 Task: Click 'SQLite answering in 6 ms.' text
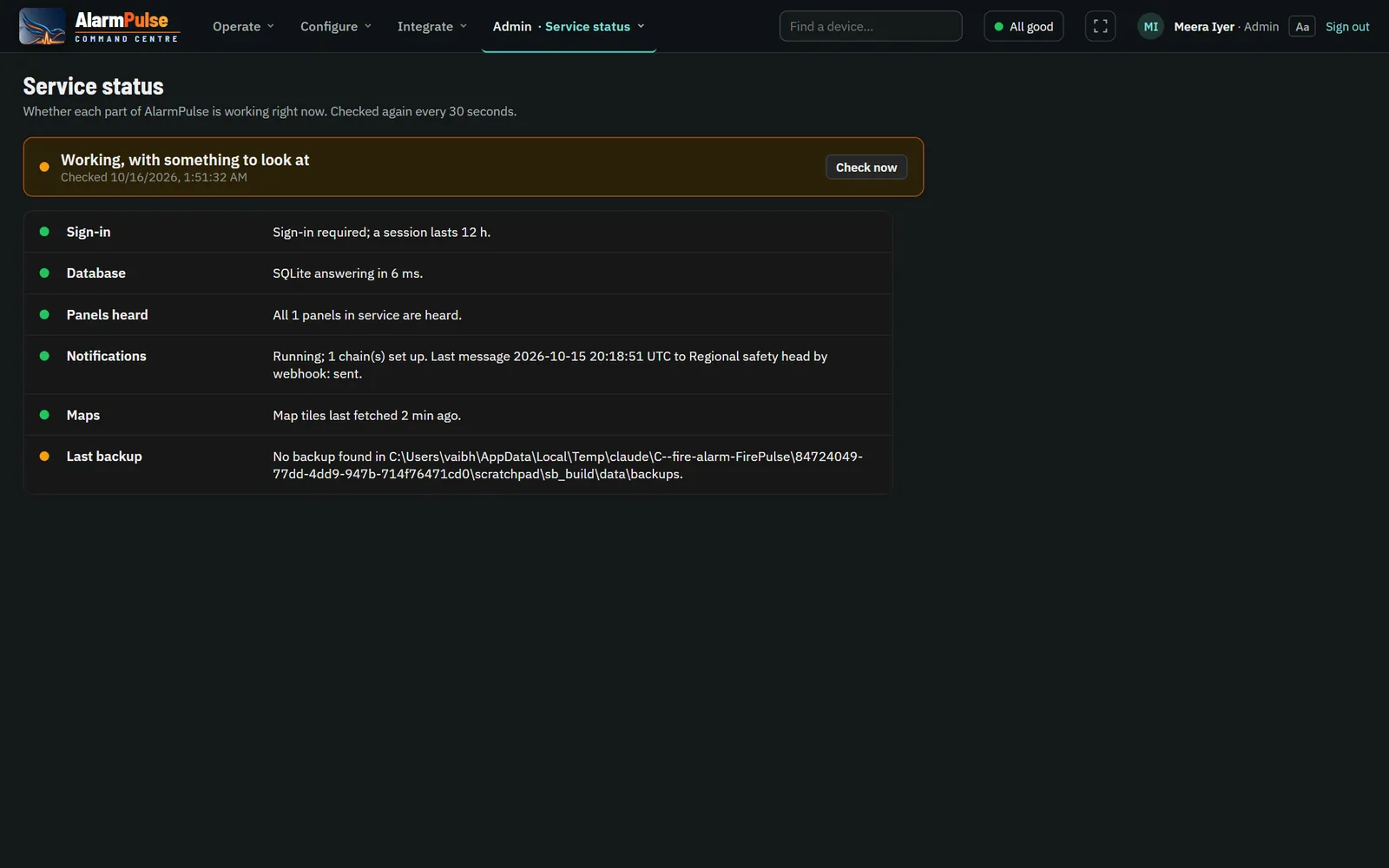coord(348,273)
